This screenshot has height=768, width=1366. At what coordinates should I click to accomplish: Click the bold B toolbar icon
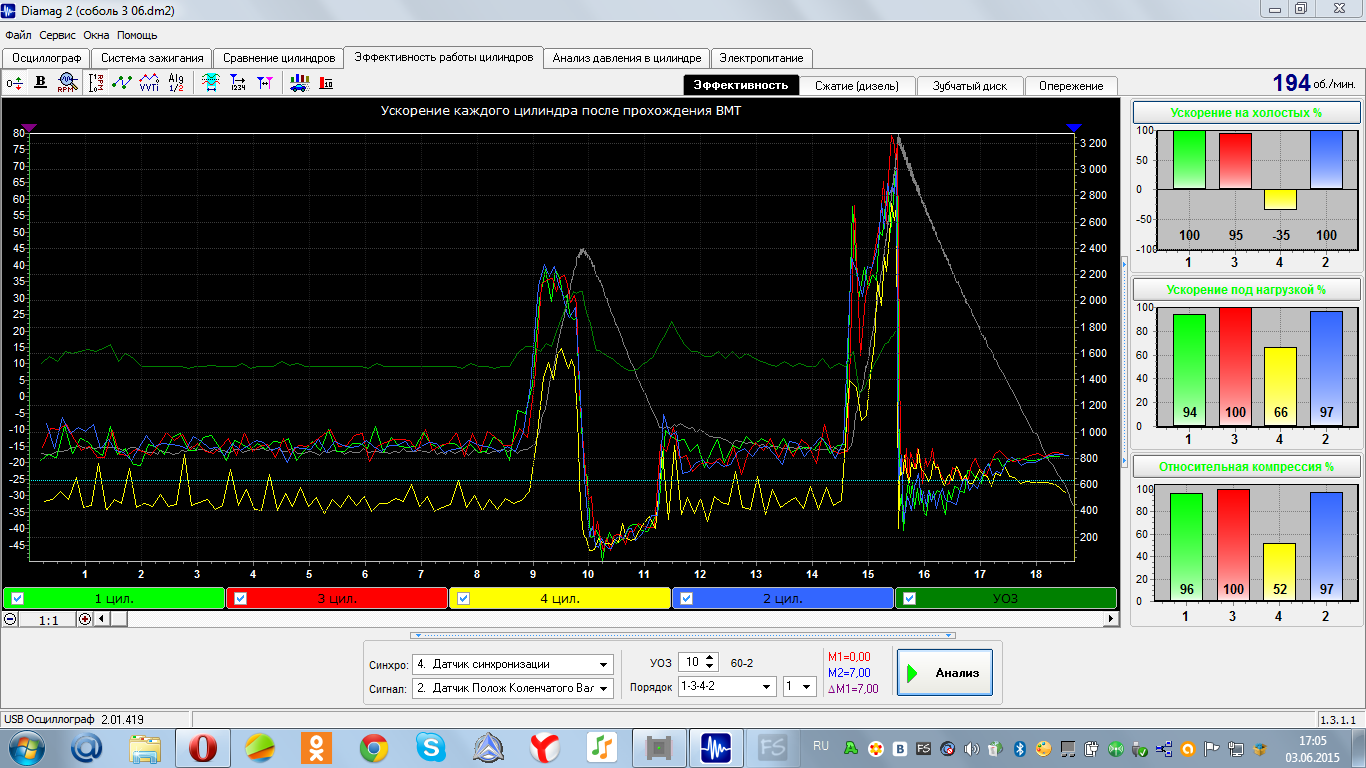coord(41,83)
